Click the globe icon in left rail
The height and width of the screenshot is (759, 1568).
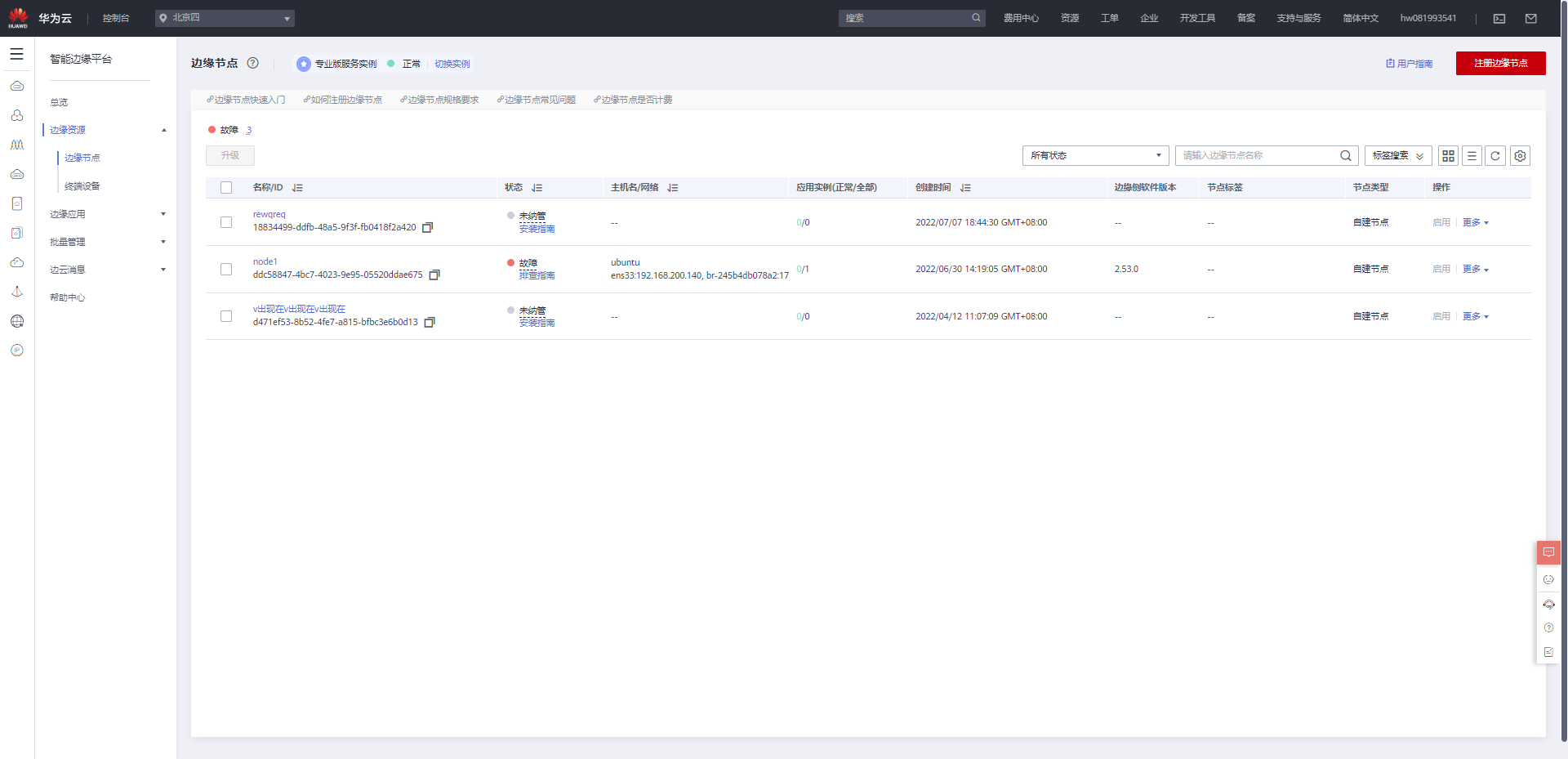pos(17,321)
